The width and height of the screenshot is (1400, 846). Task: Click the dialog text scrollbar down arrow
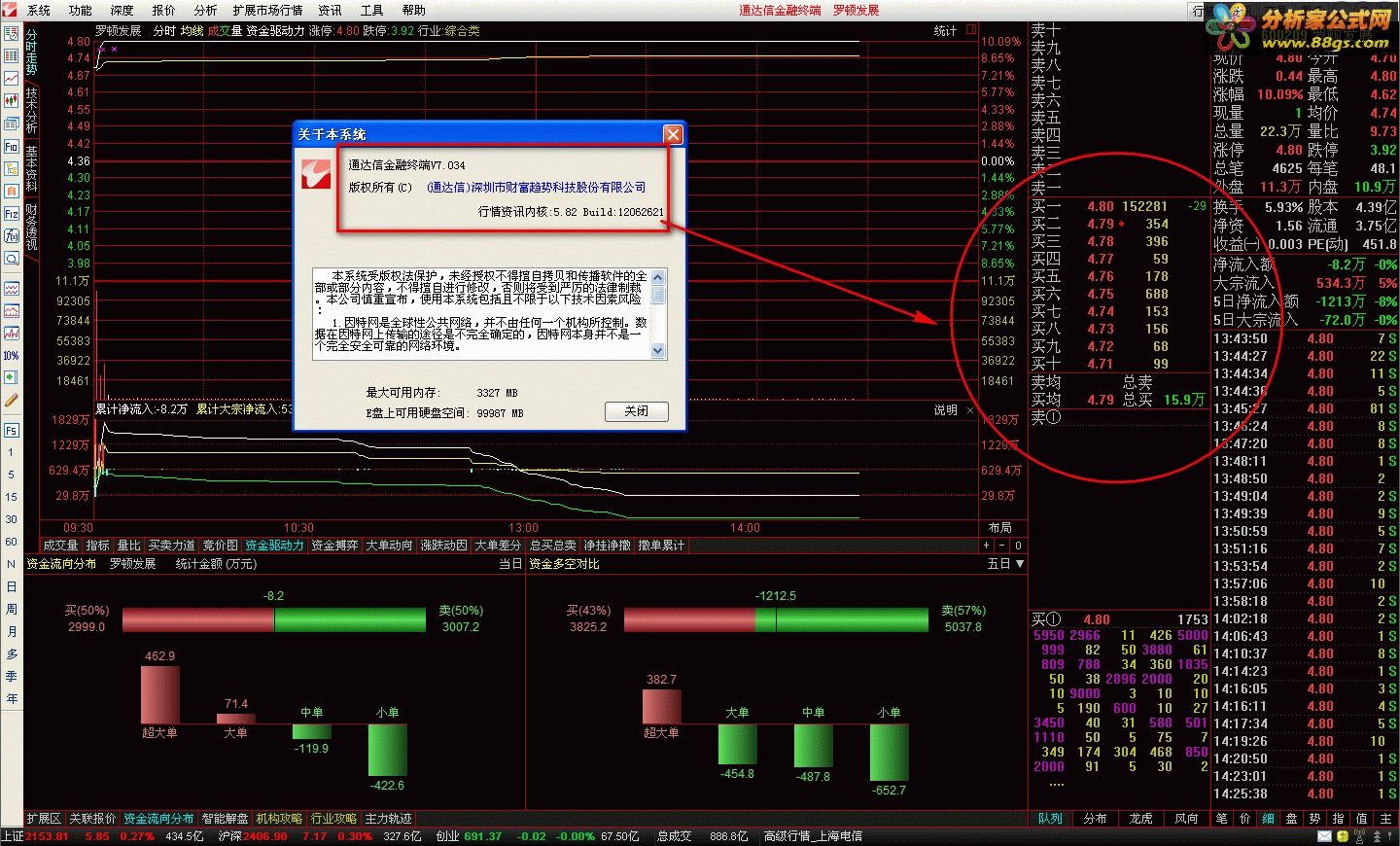(x=658, y=351)
